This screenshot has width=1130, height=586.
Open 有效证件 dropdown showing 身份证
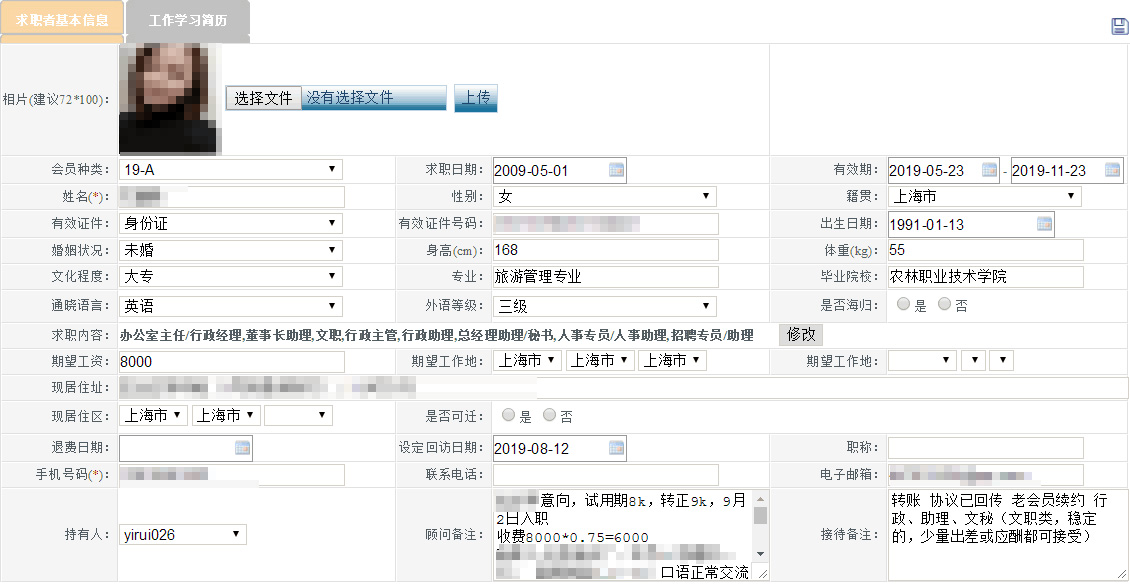231,223
